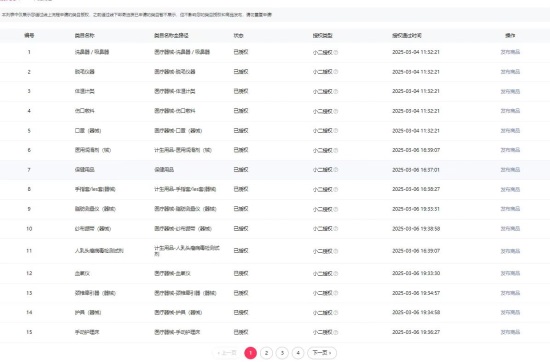Click 发布商品 link in row 10
Viewport: 550px width, 362px height.
(510, 229)
